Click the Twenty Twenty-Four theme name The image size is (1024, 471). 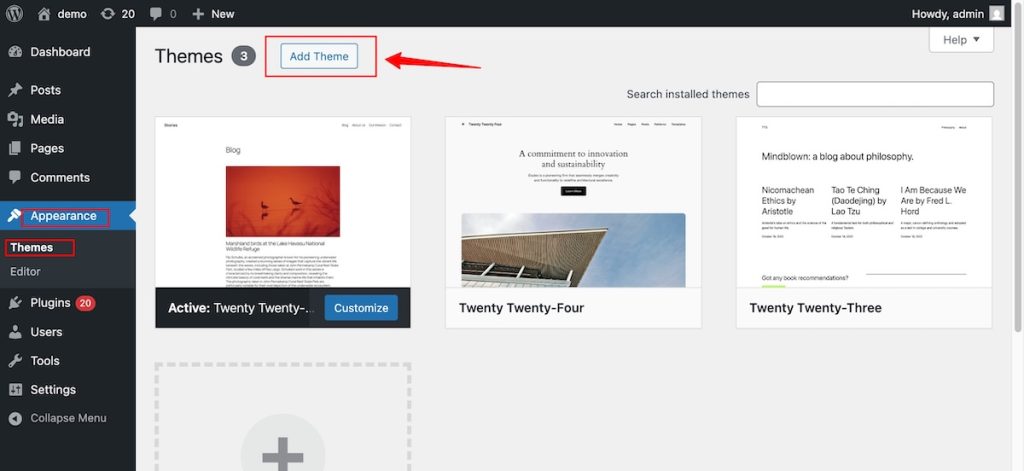[521, 308]
